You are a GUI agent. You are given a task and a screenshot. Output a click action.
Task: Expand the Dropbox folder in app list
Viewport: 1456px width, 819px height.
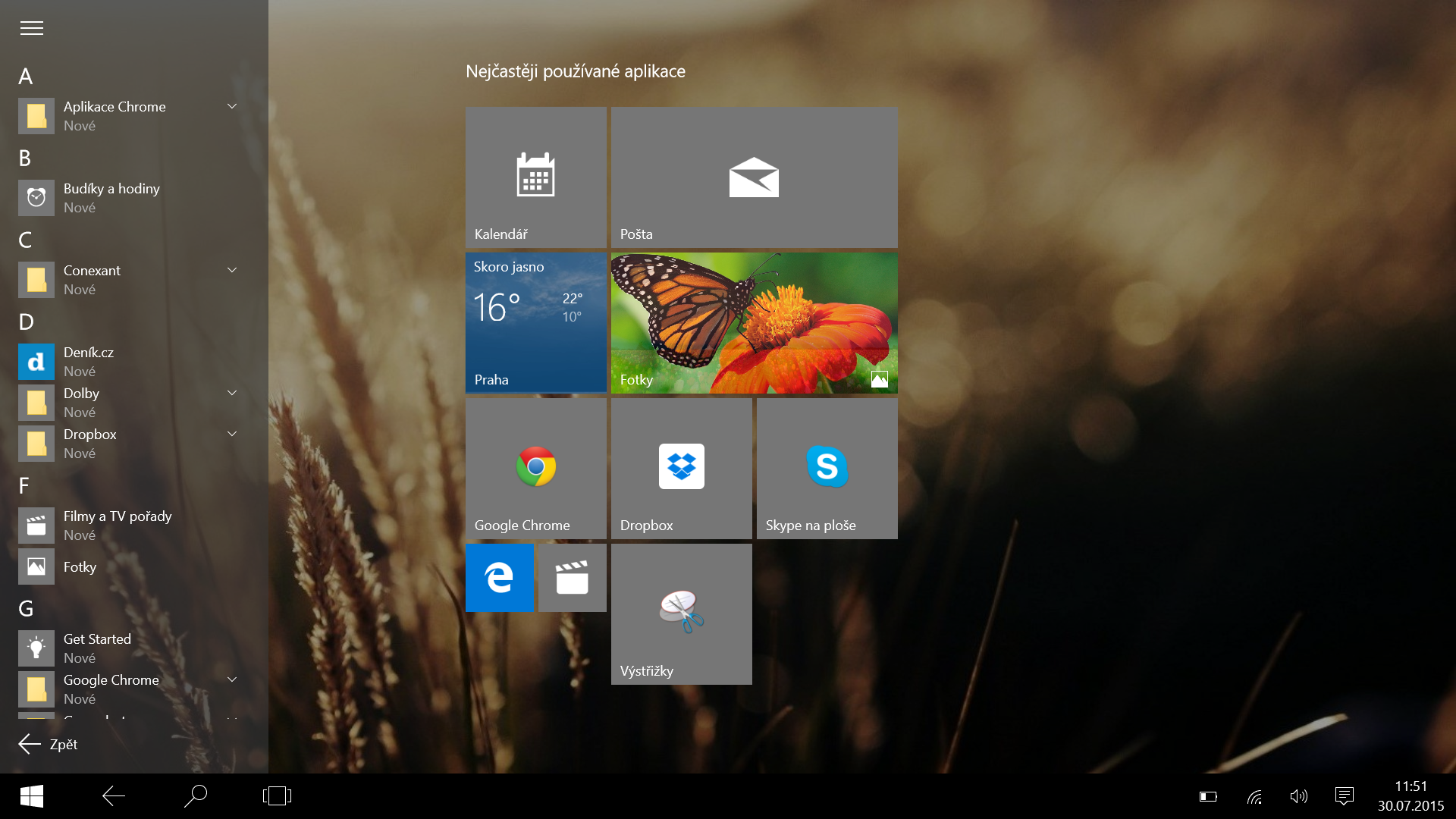[x=232, y=434]
